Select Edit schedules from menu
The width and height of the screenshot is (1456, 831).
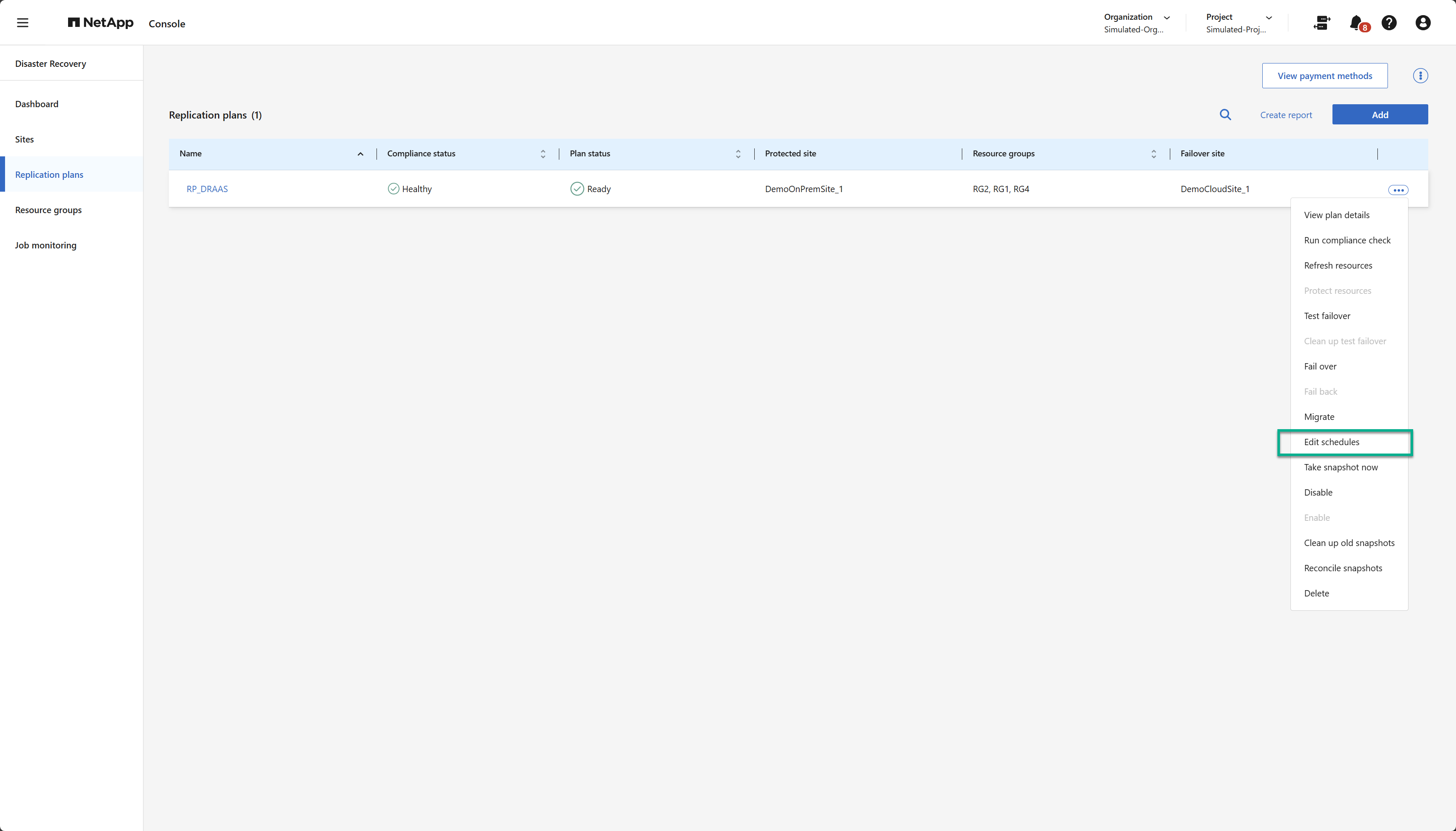coord(1332,442)
